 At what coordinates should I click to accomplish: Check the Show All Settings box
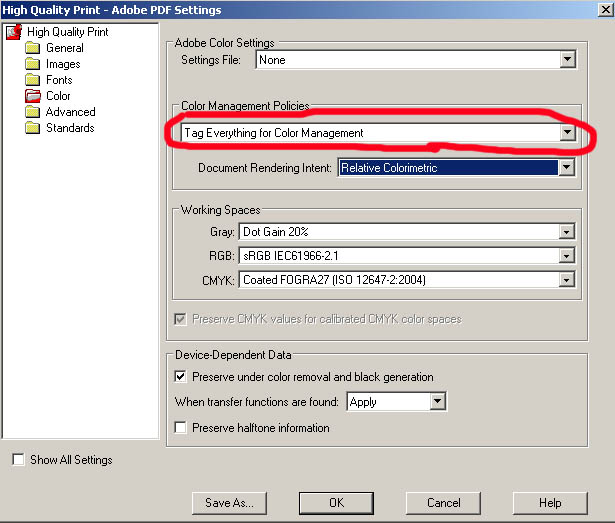pos(18,459)
